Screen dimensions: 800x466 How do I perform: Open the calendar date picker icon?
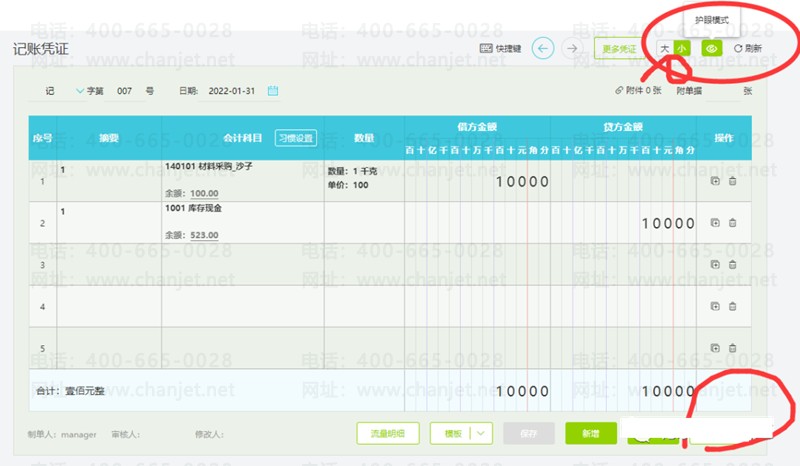point(273,91)
